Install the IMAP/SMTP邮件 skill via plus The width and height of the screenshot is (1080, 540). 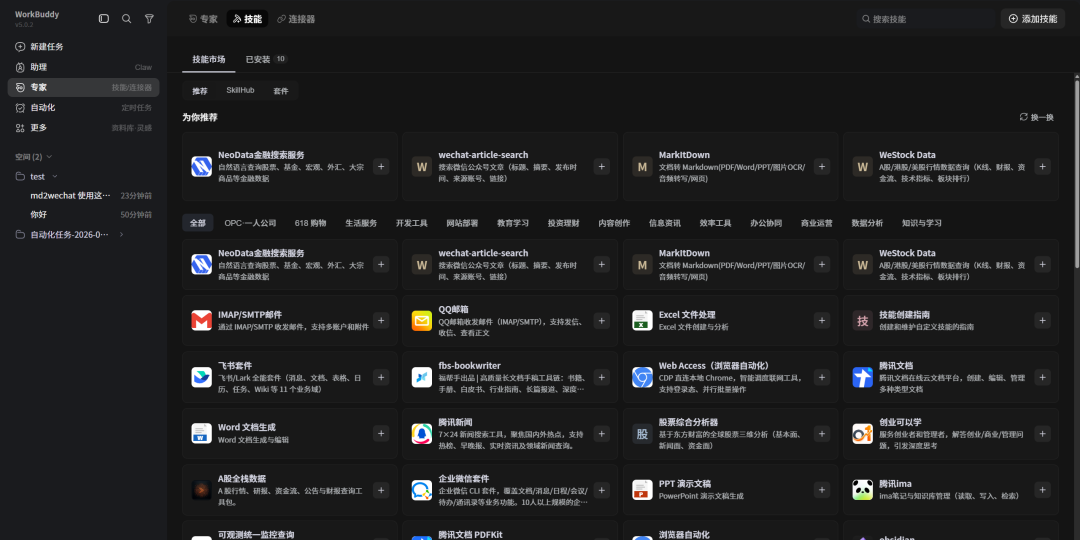click(381, 320)
